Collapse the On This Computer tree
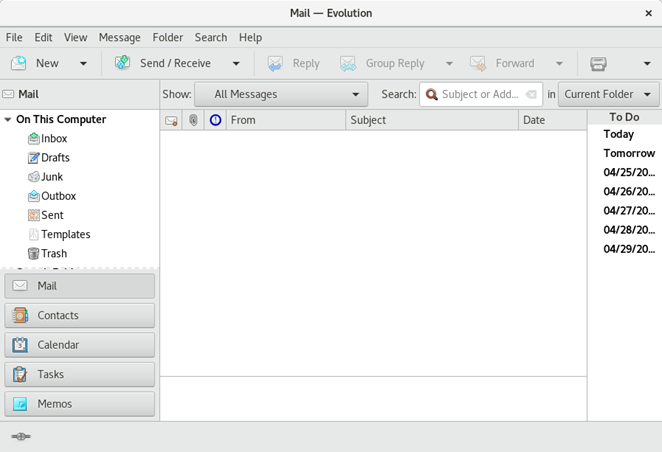The height and width of the screenshot is (452, 662). pos(8,119)
